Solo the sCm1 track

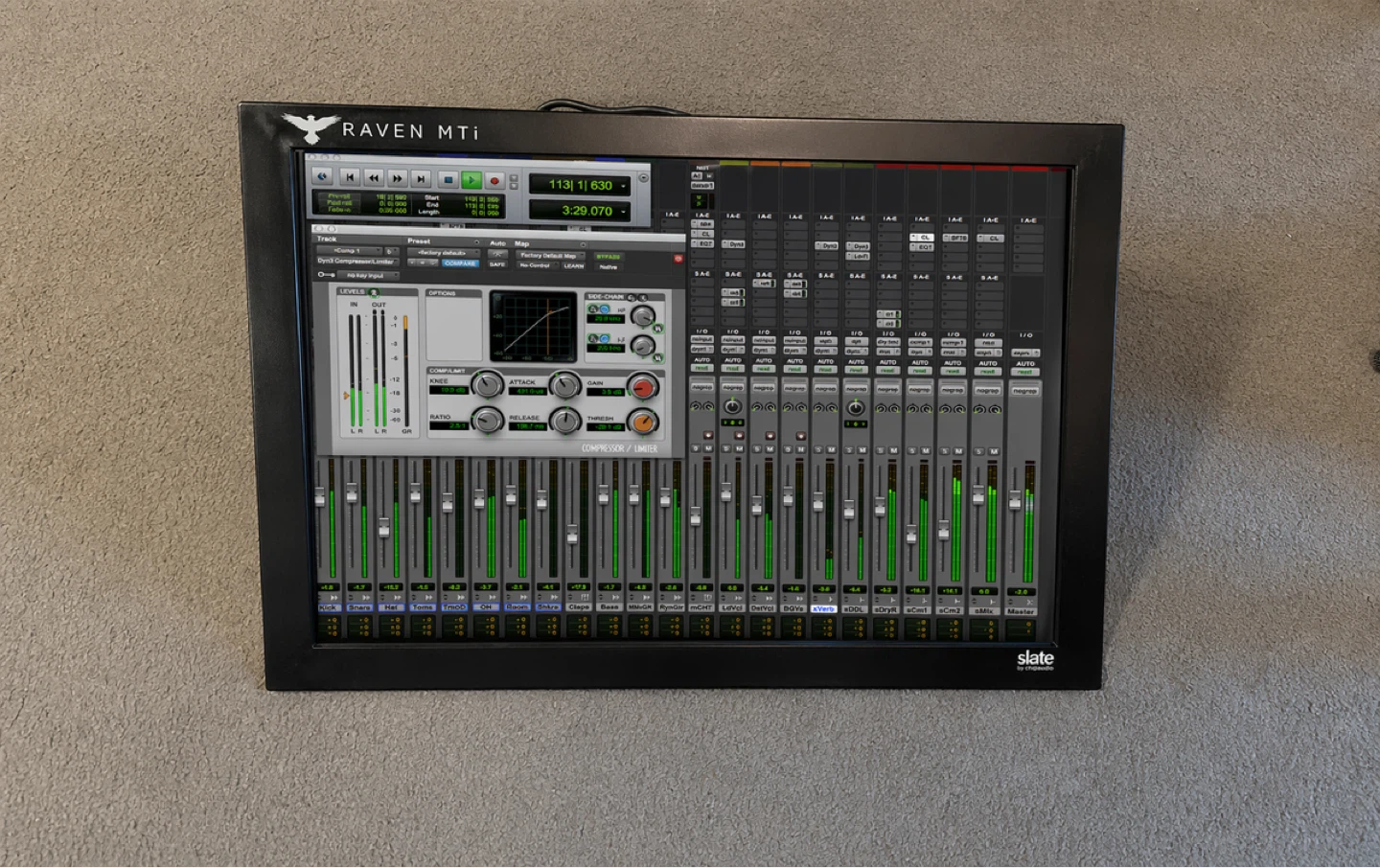(x=912, y=450)
